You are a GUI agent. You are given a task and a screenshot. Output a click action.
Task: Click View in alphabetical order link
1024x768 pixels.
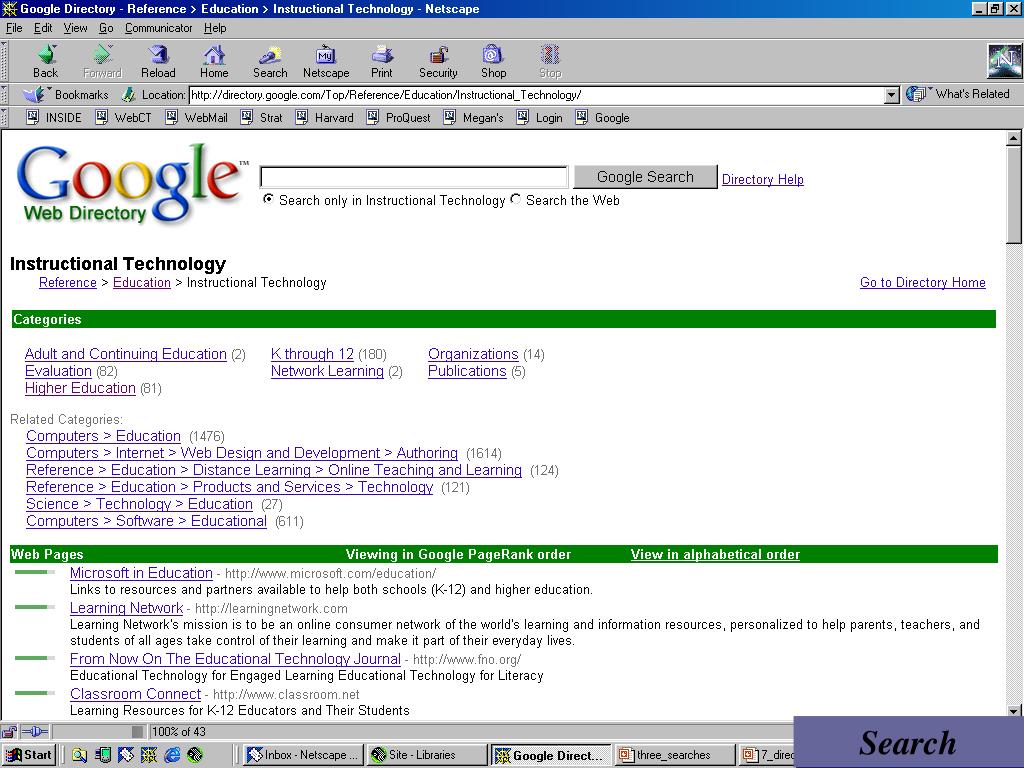715,554
